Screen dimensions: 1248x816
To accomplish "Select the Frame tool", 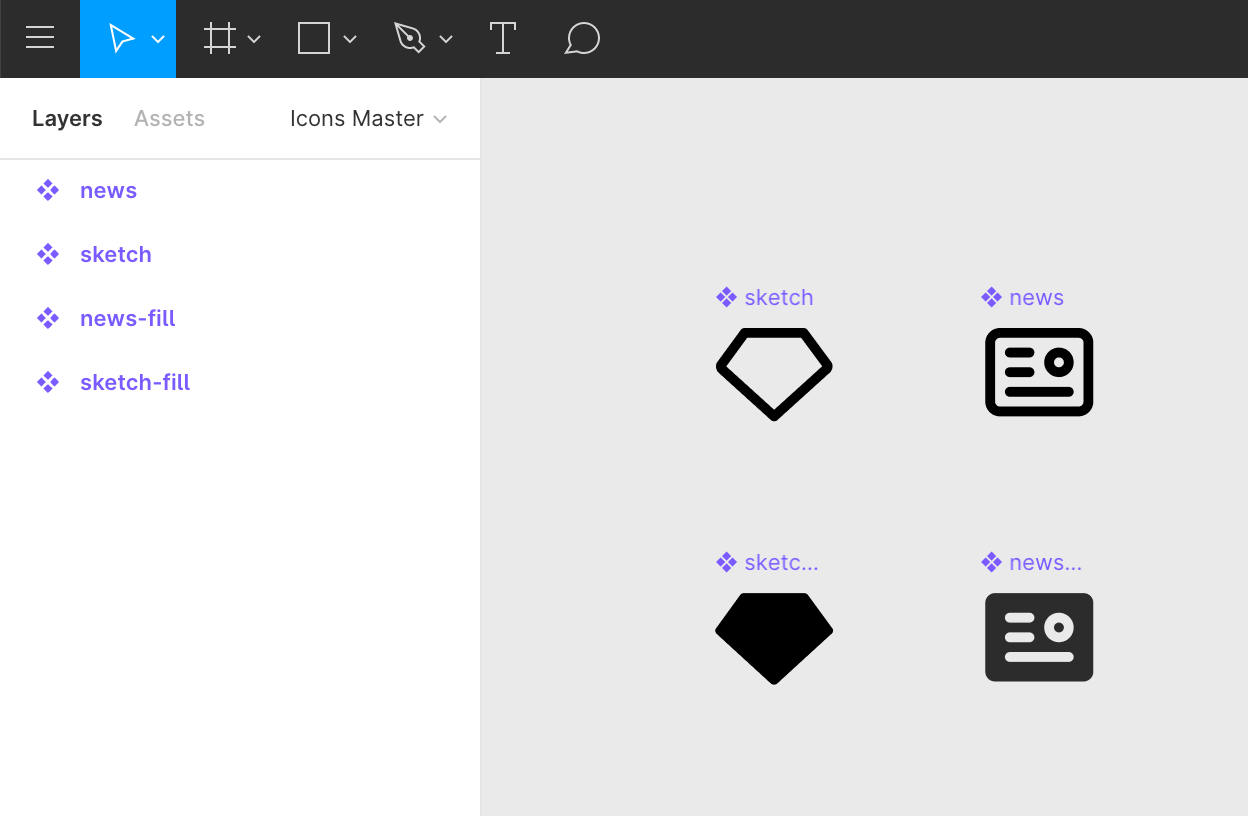I will pos(219,39).
